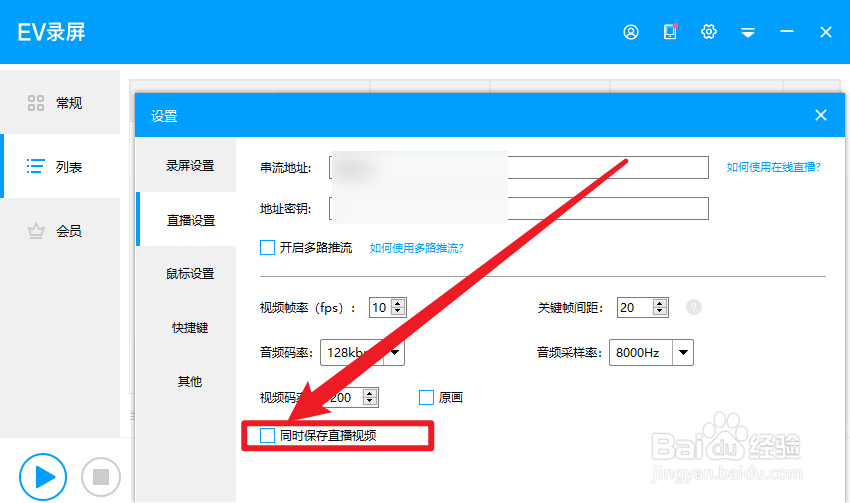Screen dimensions: 850x503
Task: Click the 关键帧间距 value field showing 20
Action: (635, 307)
